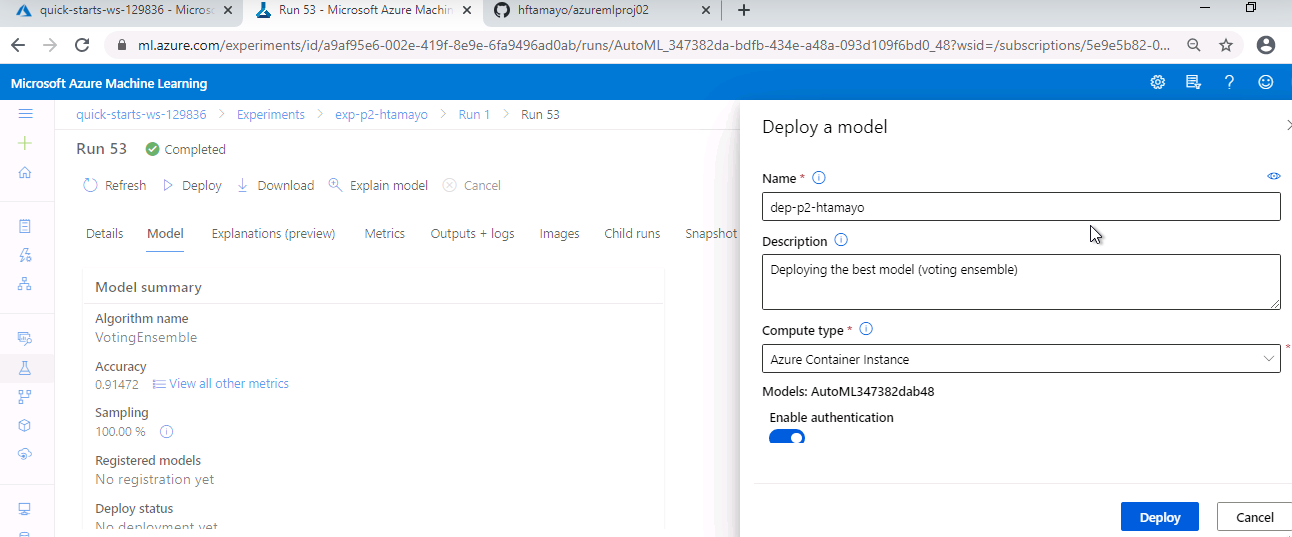Screen dimensions: 1292x537
Task: Click browser reload page button
Action: pyautogui.click(x=83, y=45)
